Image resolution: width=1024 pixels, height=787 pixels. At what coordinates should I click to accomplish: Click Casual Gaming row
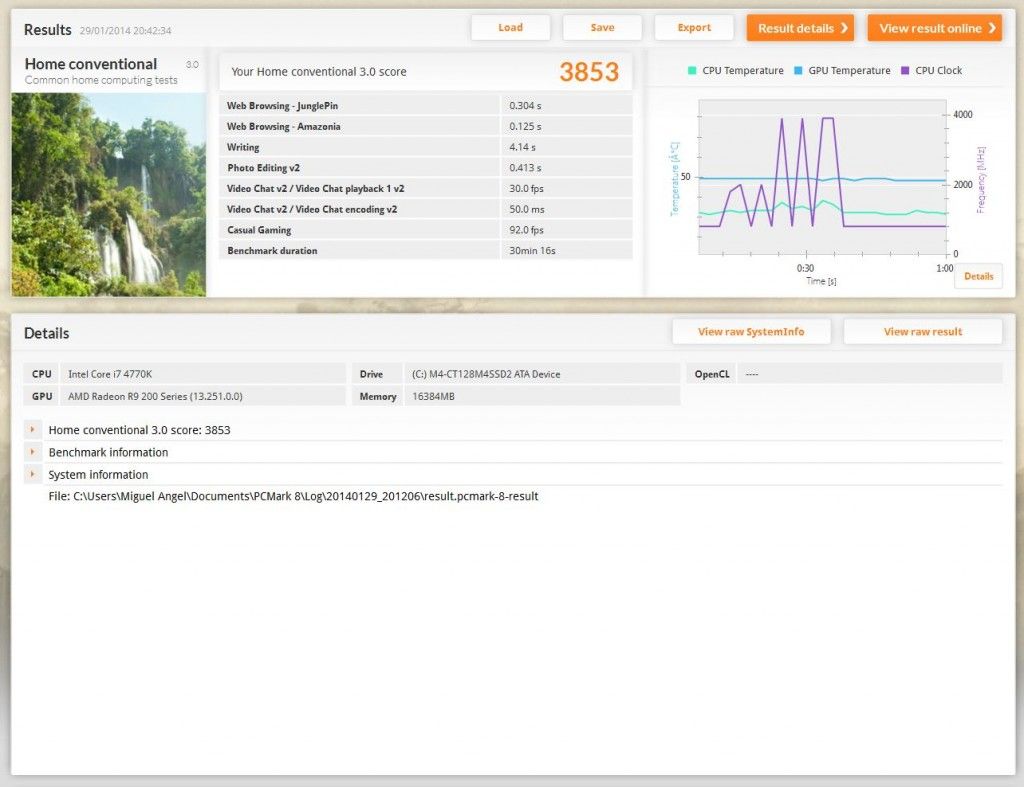pyautogui.click(x=426, y=230)
